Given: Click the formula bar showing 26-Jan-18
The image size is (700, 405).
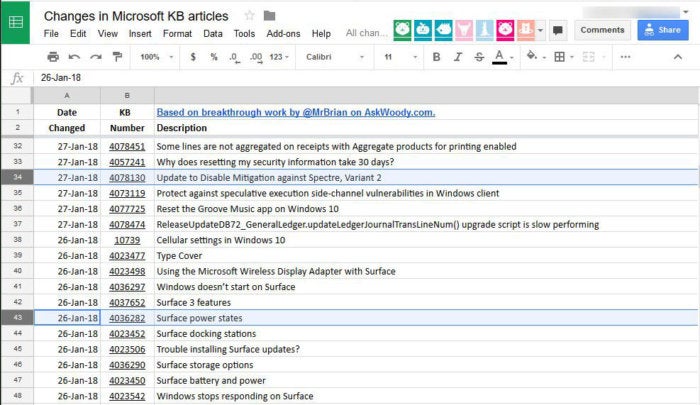Looking at the screenshot, I should tap(366, 78).
